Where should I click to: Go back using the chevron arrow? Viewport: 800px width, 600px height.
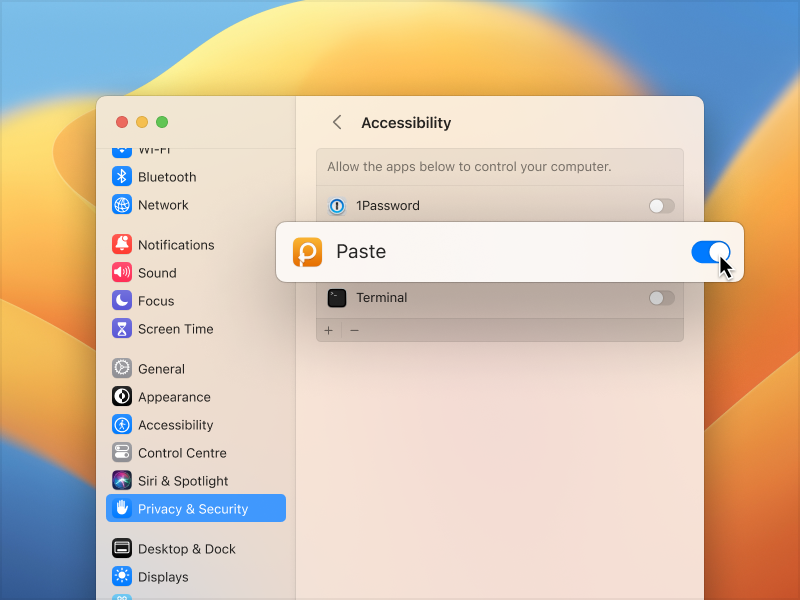337,122
